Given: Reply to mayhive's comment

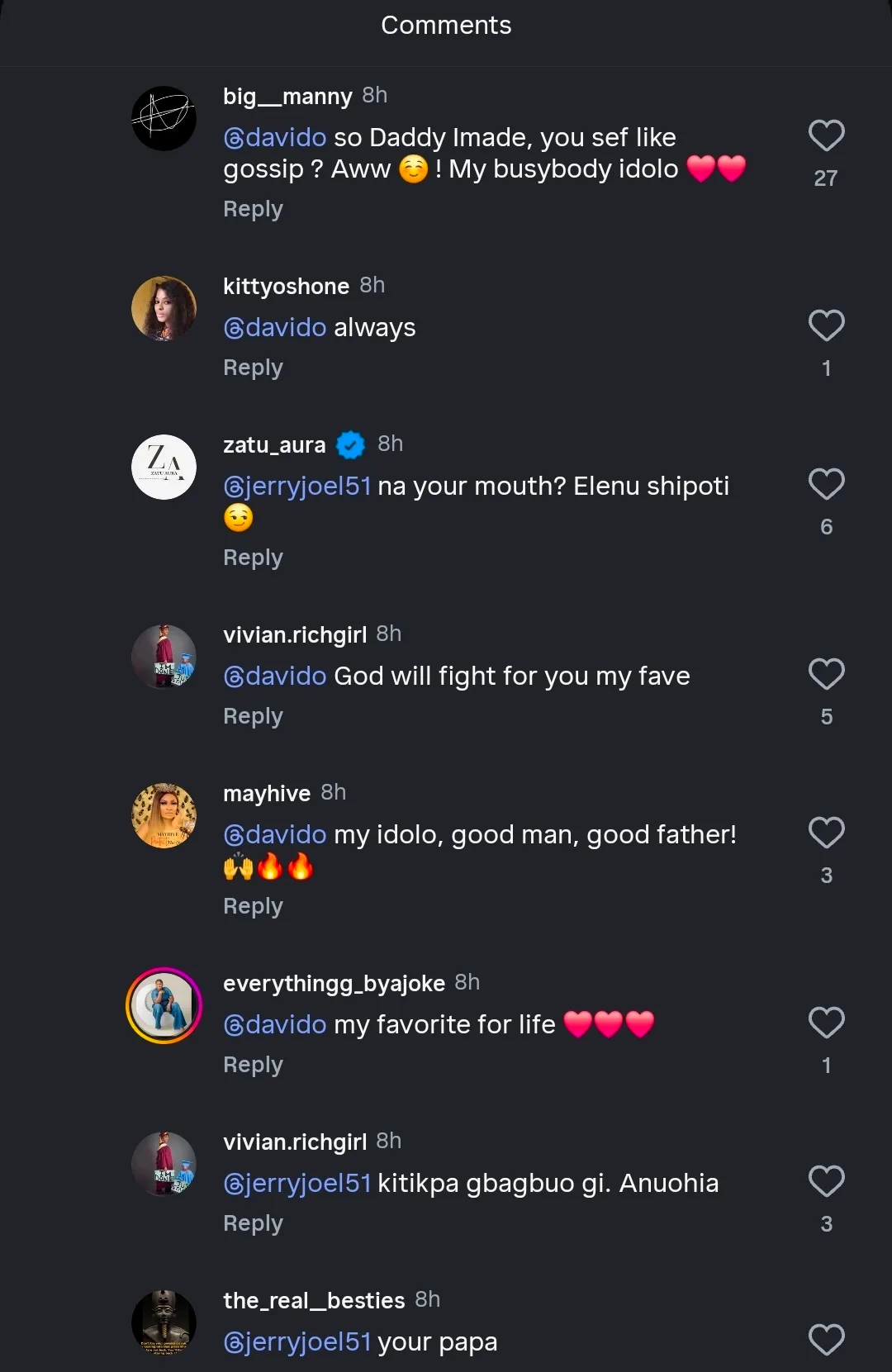Looking at the screenshot, I should [x=253, y=907].
